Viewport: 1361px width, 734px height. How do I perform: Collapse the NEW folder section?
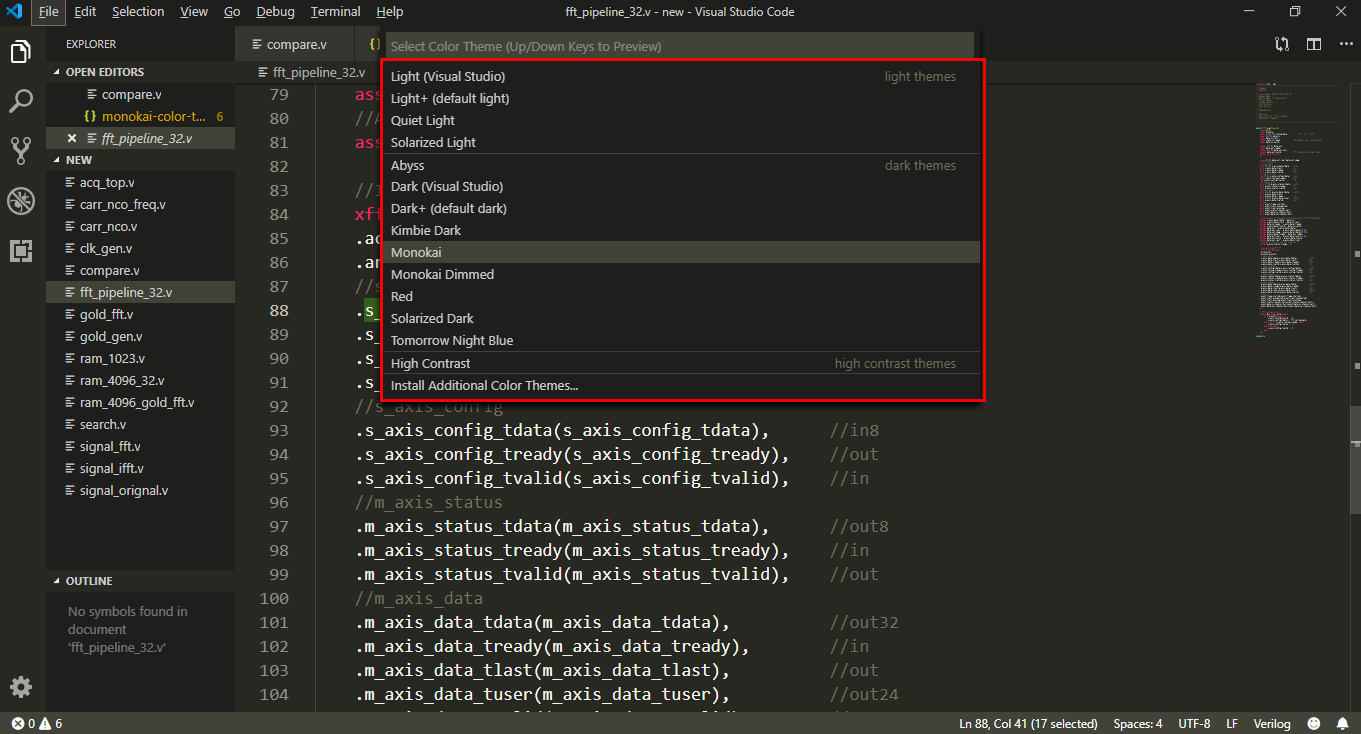[x=140, y=160]
